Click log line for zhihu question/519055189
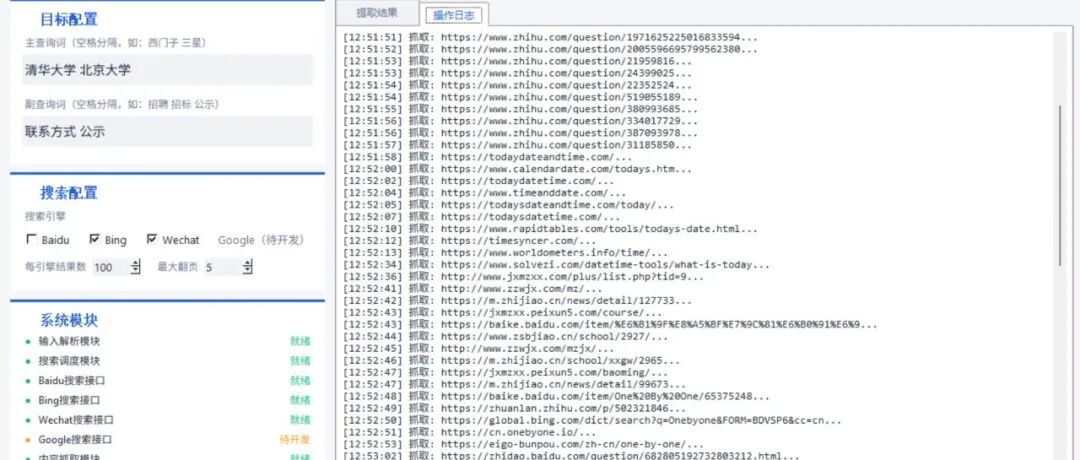This screenshot has width=1080, height=460. coord(521,97)
